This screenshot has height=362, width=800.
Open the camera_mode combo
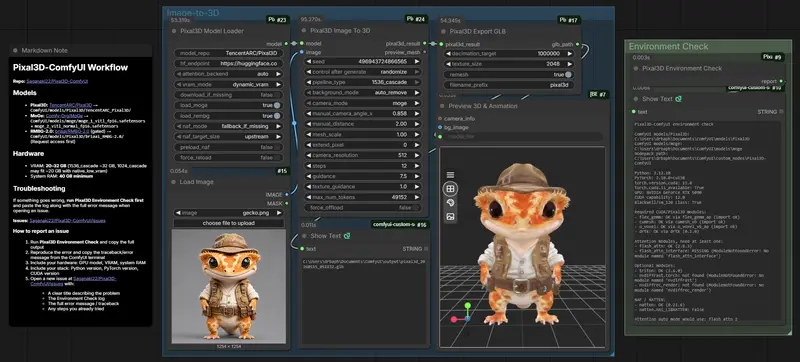coord(363,103)
